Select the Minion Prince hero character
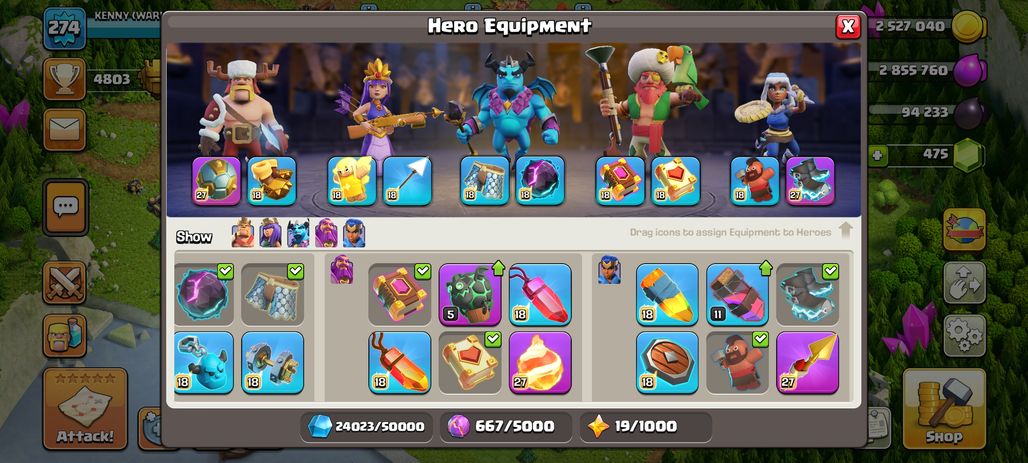Viewport: 1028px width, 463px height. pos(509,105)
